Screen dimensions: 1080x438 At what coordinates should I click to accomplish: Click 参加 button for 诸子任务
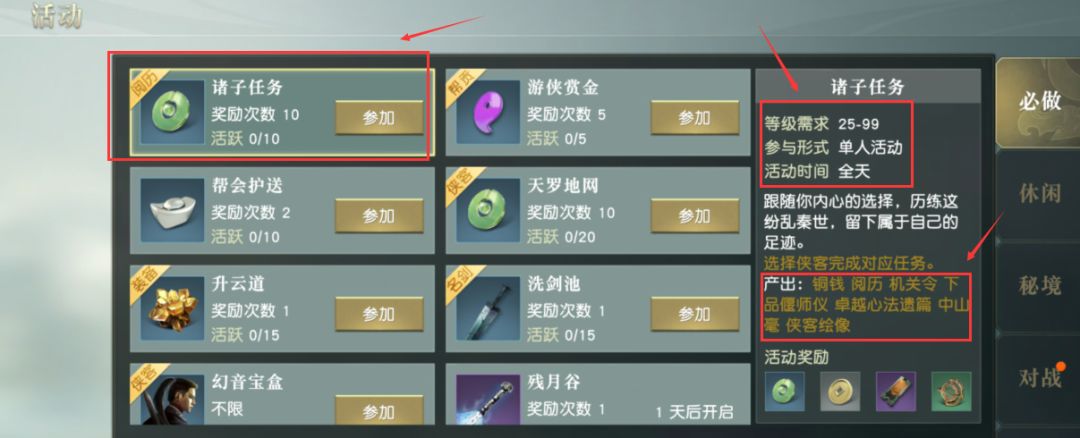(x=379, y=118)
